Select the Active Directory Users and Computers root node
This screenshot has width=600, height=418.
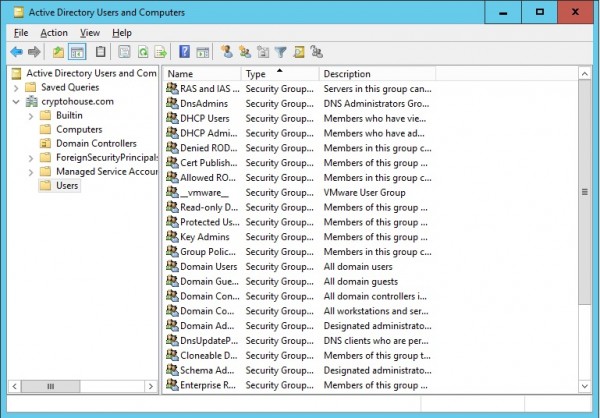point(91,73)
